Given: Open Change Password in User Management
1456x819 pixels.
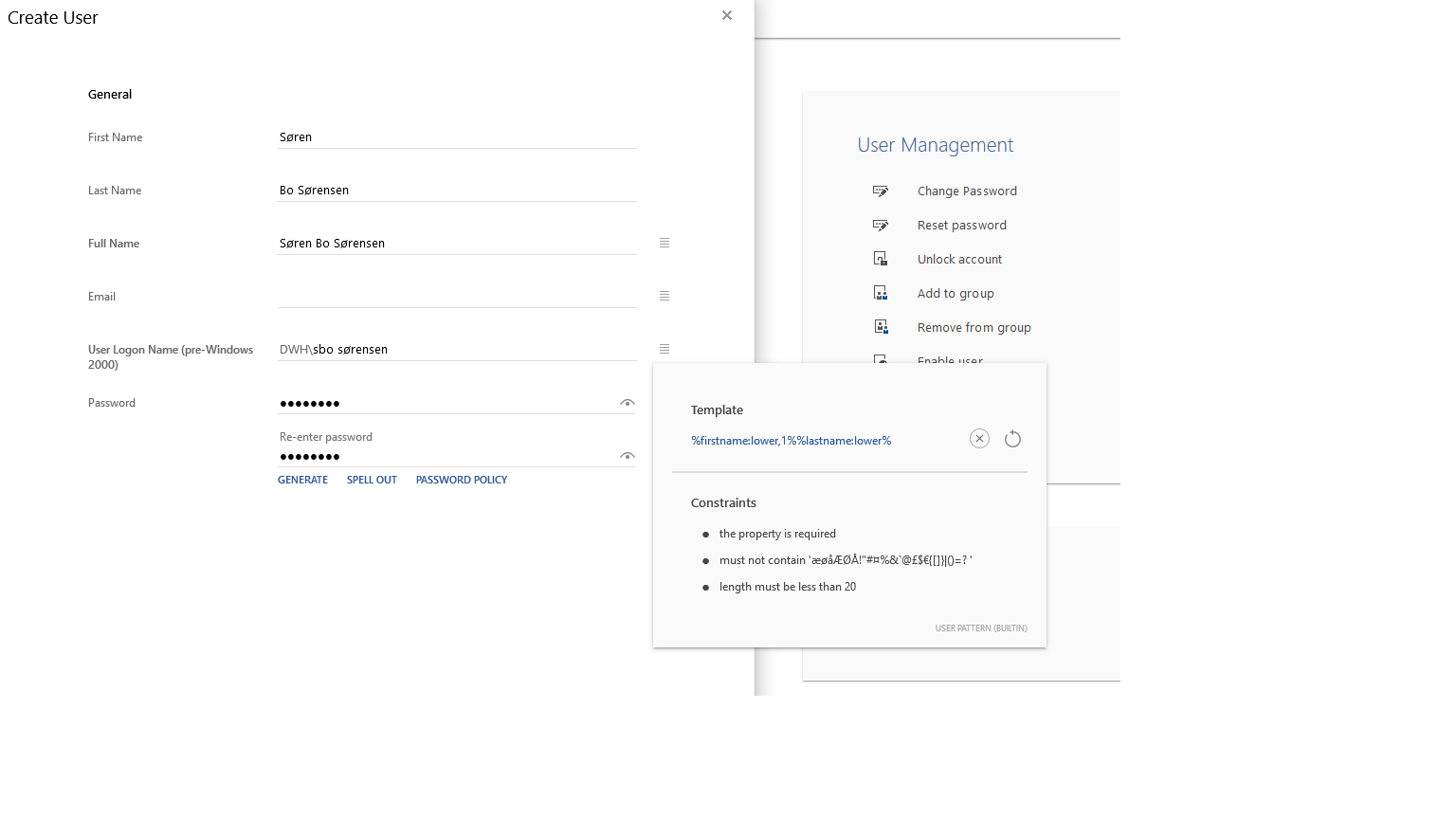Looking at the screenshot, I should coord(967,191).
